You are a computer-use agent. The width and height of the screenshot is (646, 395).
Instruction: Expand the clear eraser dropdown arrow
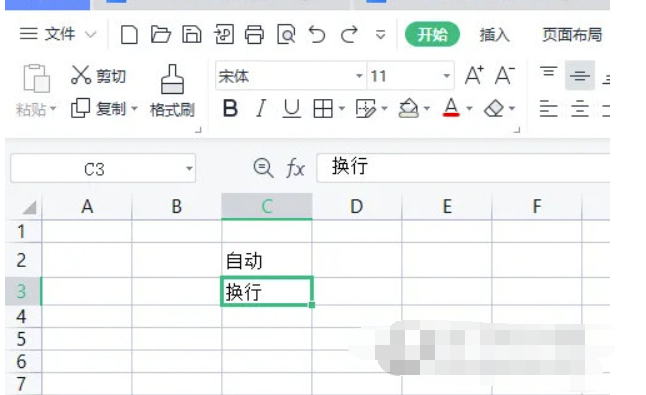[x=512, y=109]
